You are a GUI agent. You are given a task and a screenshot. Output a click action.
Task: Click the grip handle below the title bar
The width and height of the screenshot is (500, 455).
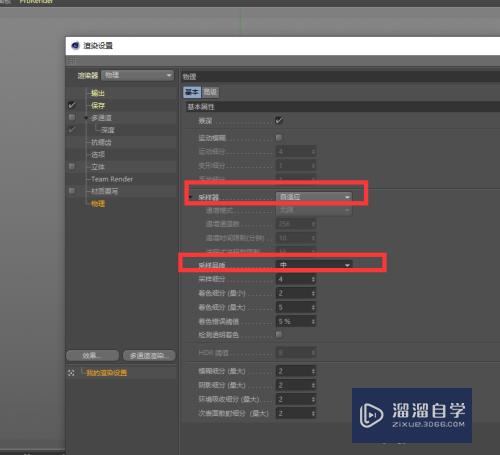click(72, 61)
